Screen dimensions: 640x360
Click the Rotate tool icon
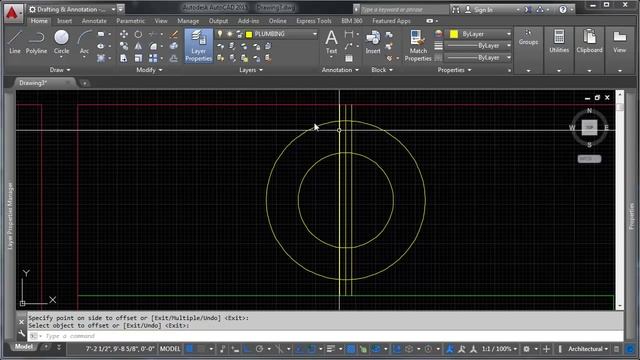point(138,34)
